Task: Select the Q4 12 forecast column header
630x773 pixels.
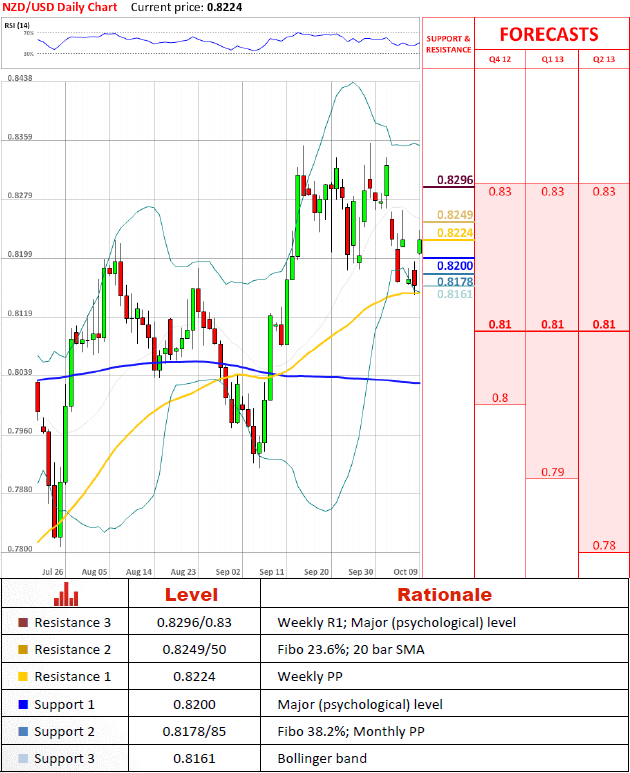Action: click(x=499, y=59)
